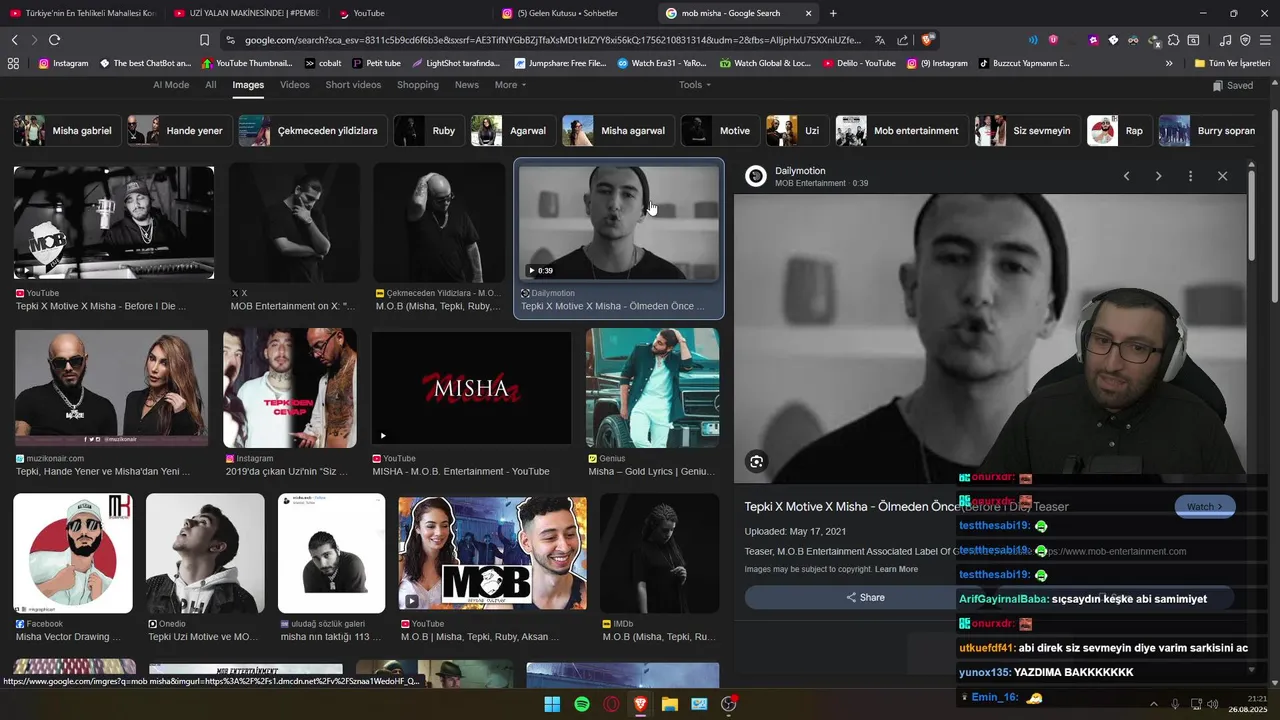Open the Saved bookmark icon on Google
Image resolution: width=1280 pixels, height=720 pixels.
pos(1232,85)
